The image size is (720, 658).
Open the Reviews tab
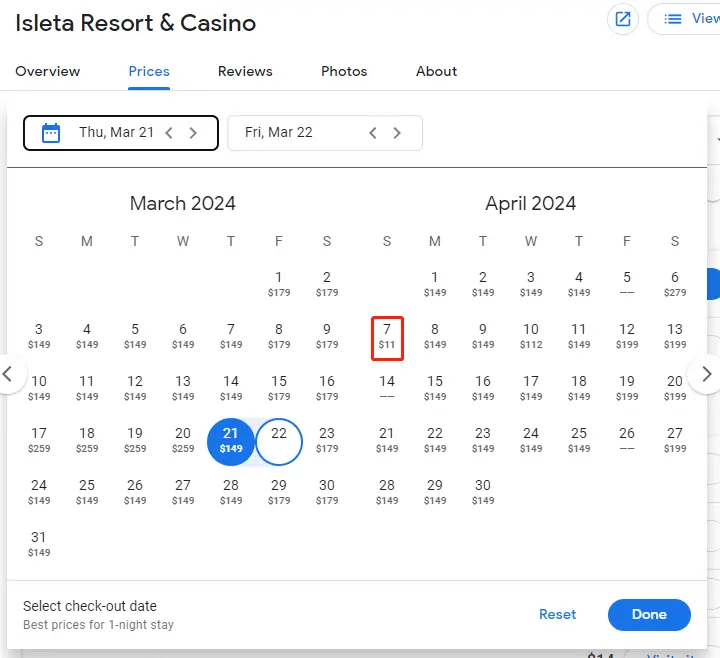[x=245, y=71]
